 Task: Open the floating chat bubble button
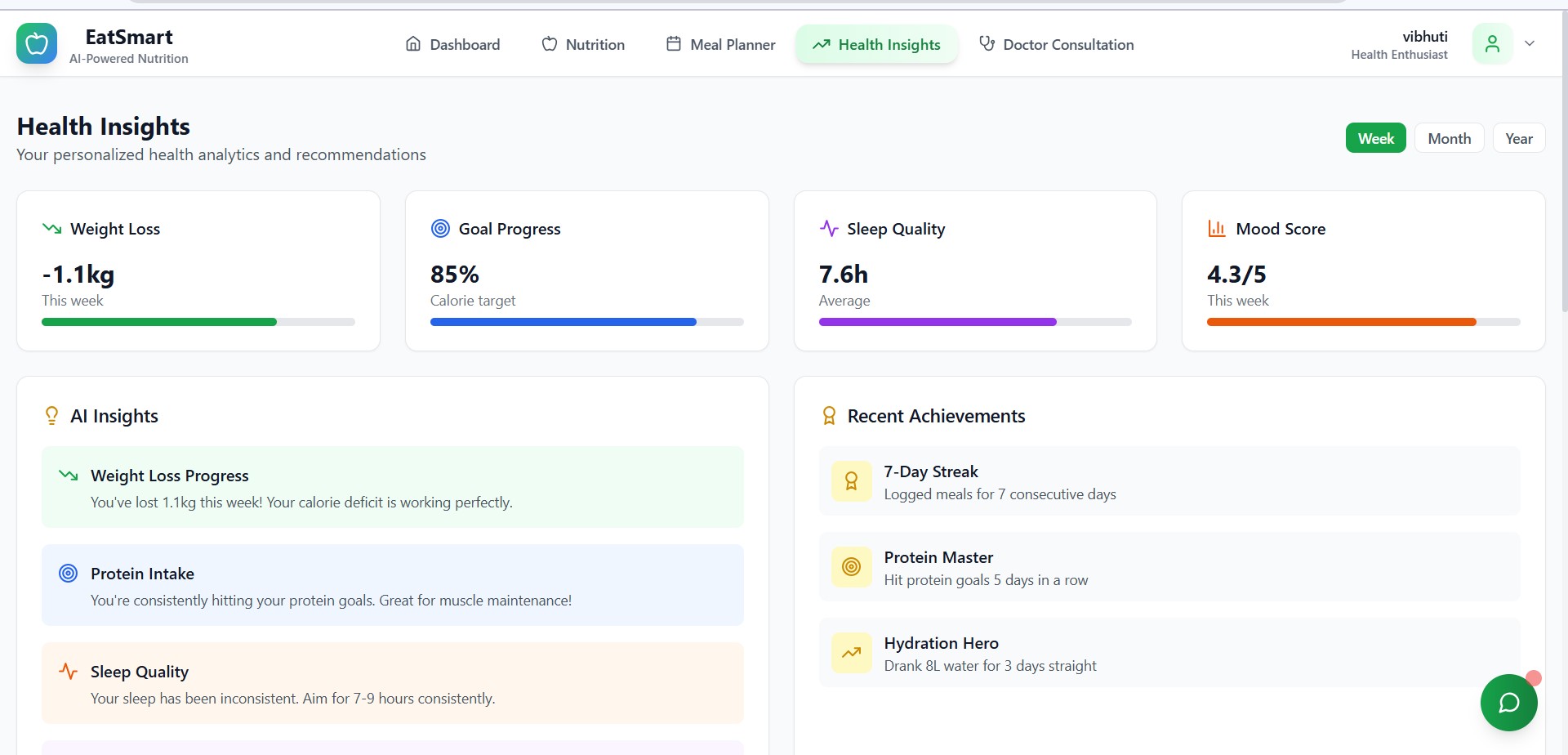pyautogui.click(x=1508, y=703)
